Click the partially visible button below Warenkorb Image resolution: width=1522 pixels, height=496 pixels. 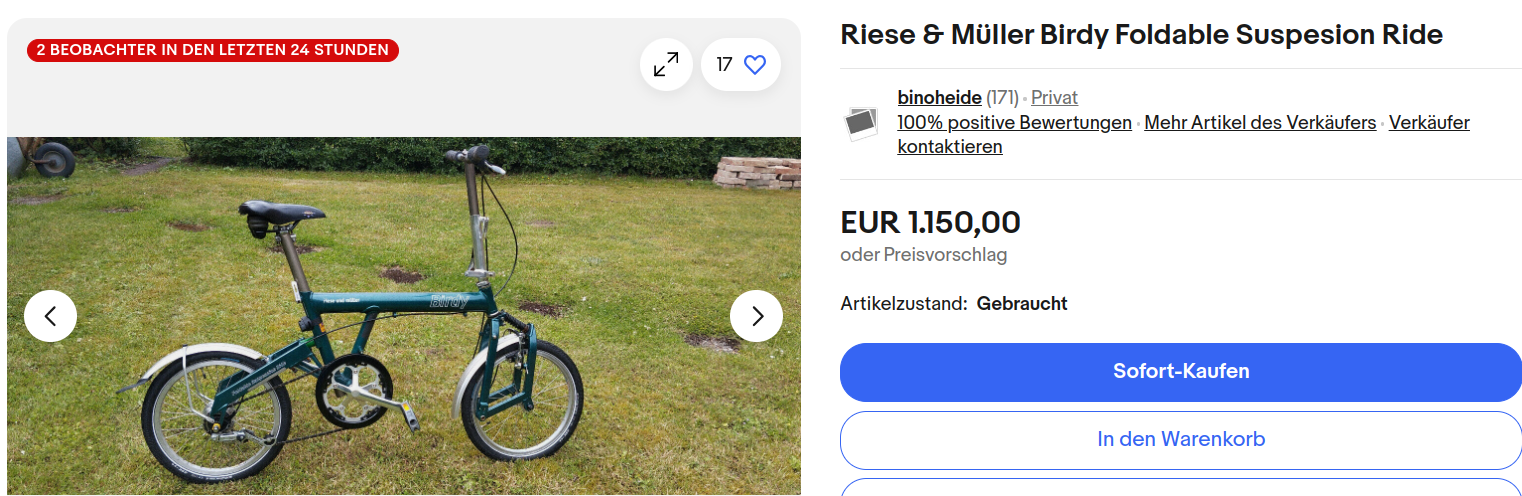tap(1180, 488)
